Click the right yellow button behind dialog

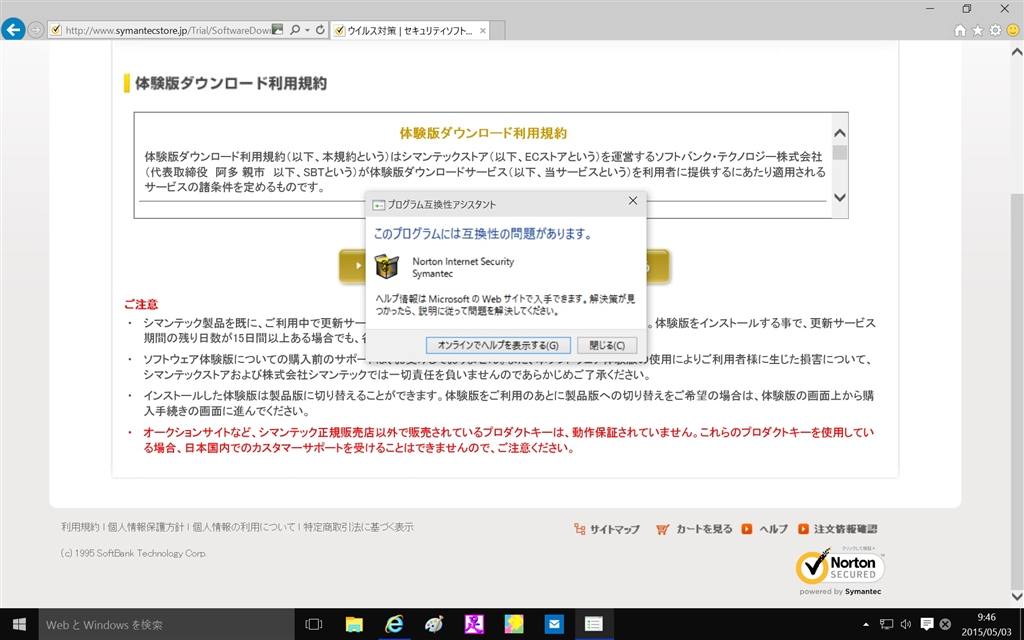658,266
